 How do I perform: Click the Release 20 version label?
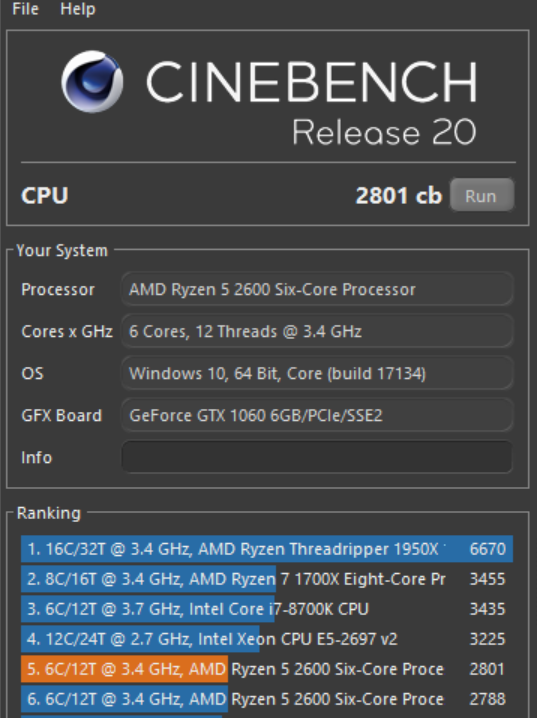pos(385,132)
